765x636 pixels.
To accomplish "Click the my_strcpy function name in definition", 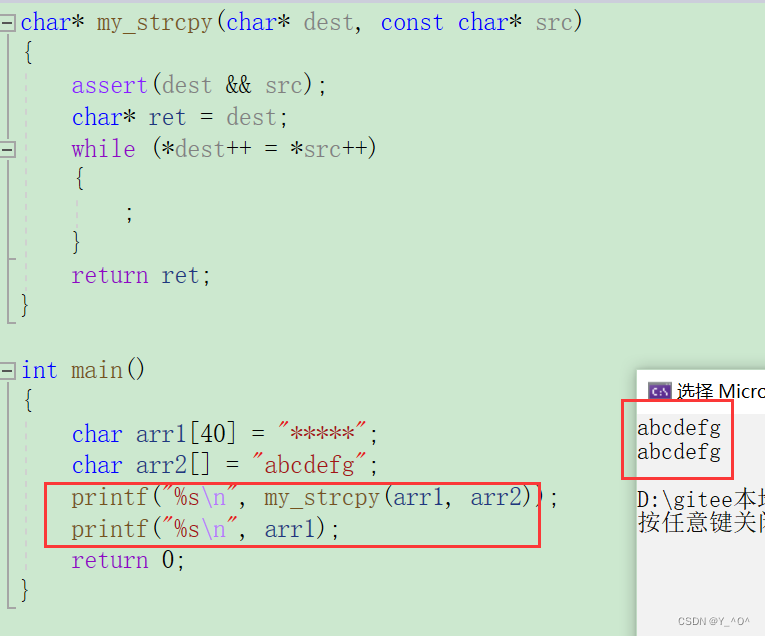I will coord(154,23).
